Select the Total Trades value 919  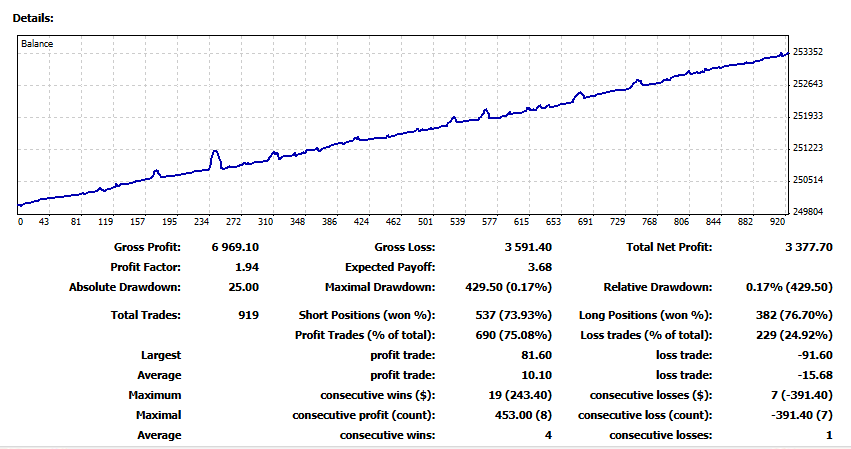click(x=248, y=316)
